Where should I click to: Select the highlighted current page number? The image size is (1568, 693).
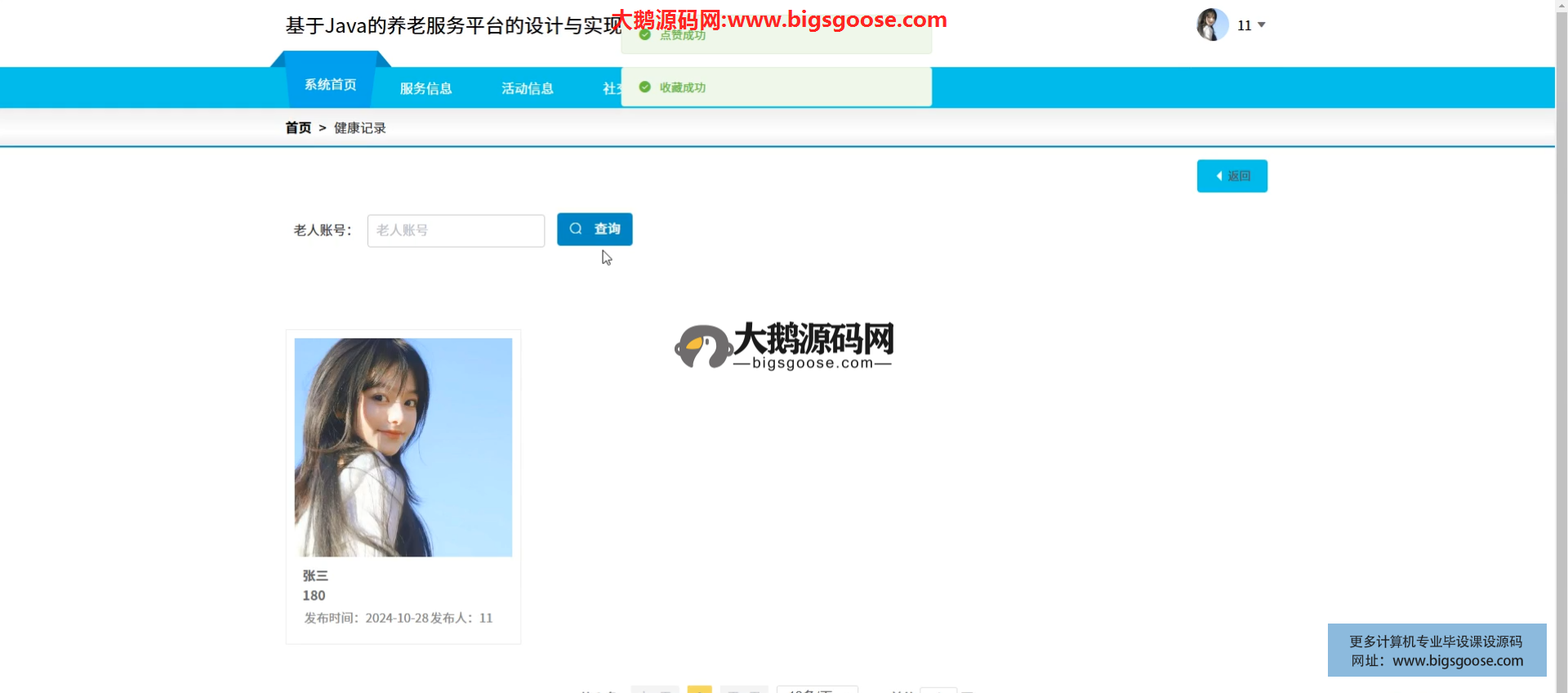tap(699, 690)
